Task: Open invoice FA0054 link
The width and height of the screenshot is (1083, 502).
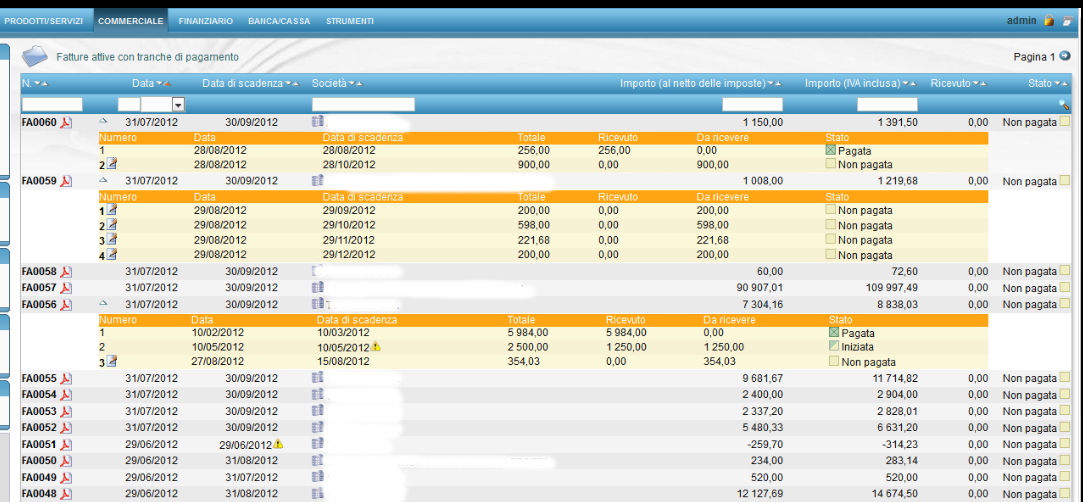Action: point(39,395)
